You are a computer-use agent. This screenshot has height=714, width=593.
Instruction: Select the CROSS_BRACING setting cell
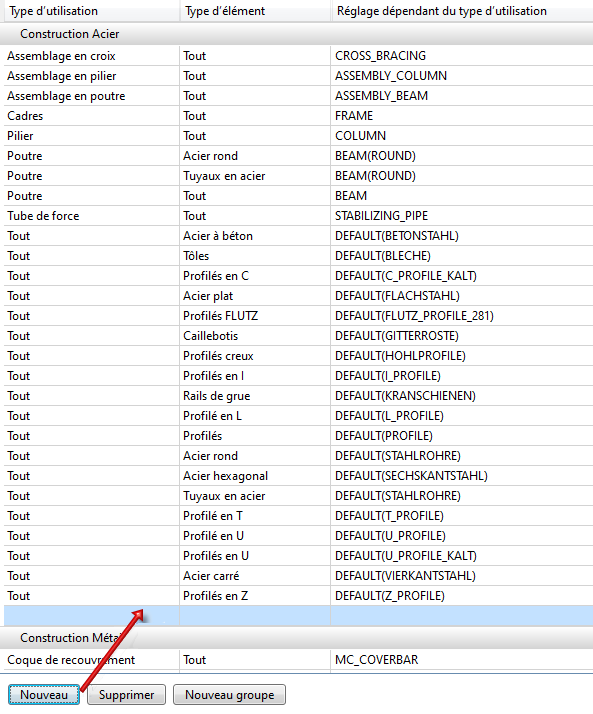pyautogui.click(x=462, y=56)
